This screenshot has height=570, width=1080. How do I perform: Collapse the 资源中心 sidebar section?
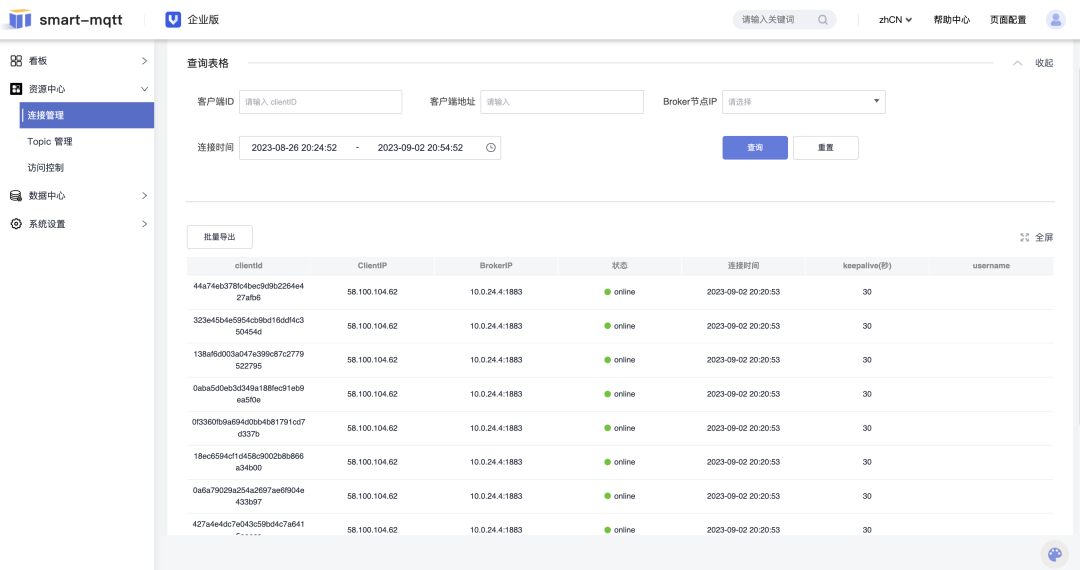[x=144, y=89]
